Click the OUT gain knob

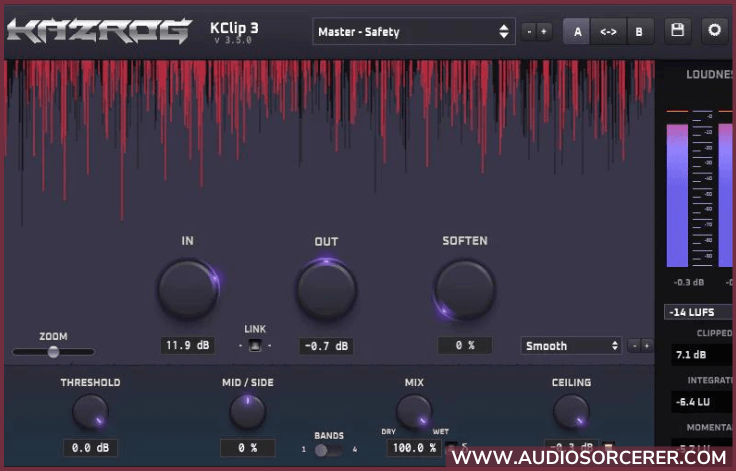(326, 289)
